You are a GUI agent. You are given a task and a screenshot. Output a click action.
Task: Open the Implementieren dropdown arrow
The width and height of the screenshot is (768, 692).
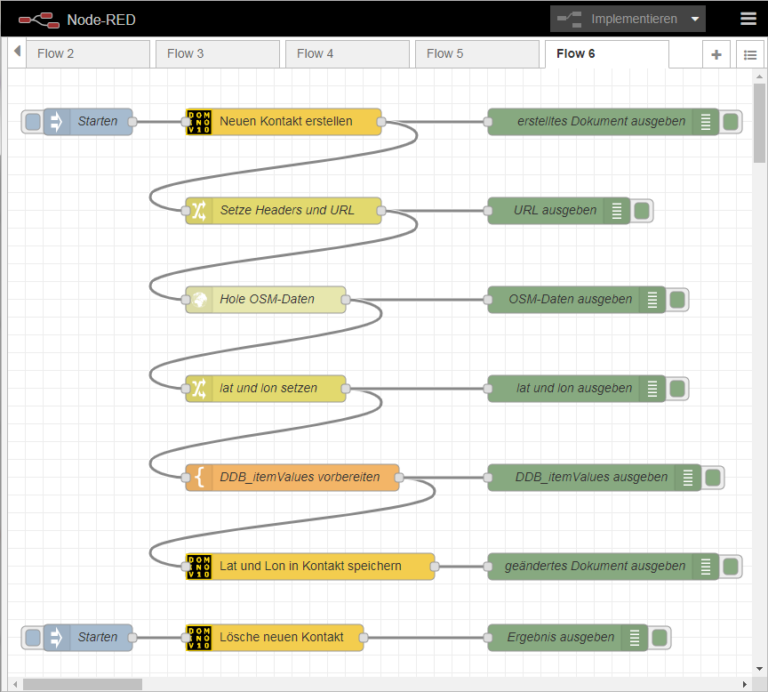695,19
